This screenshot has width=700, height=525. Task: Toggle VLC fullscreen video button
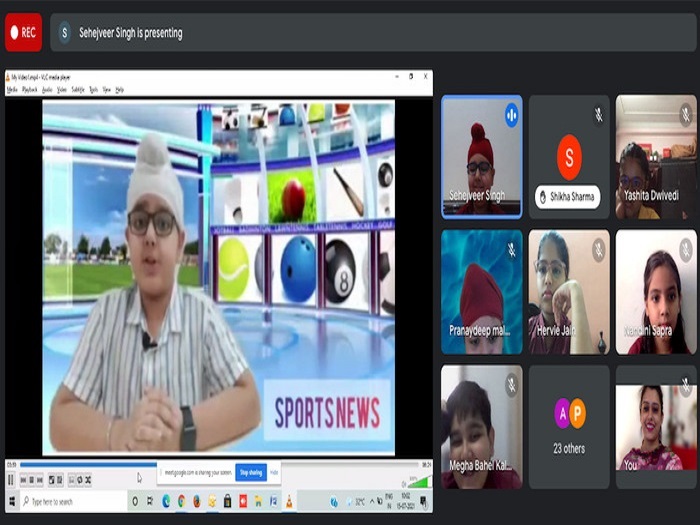tap(52, 480)
